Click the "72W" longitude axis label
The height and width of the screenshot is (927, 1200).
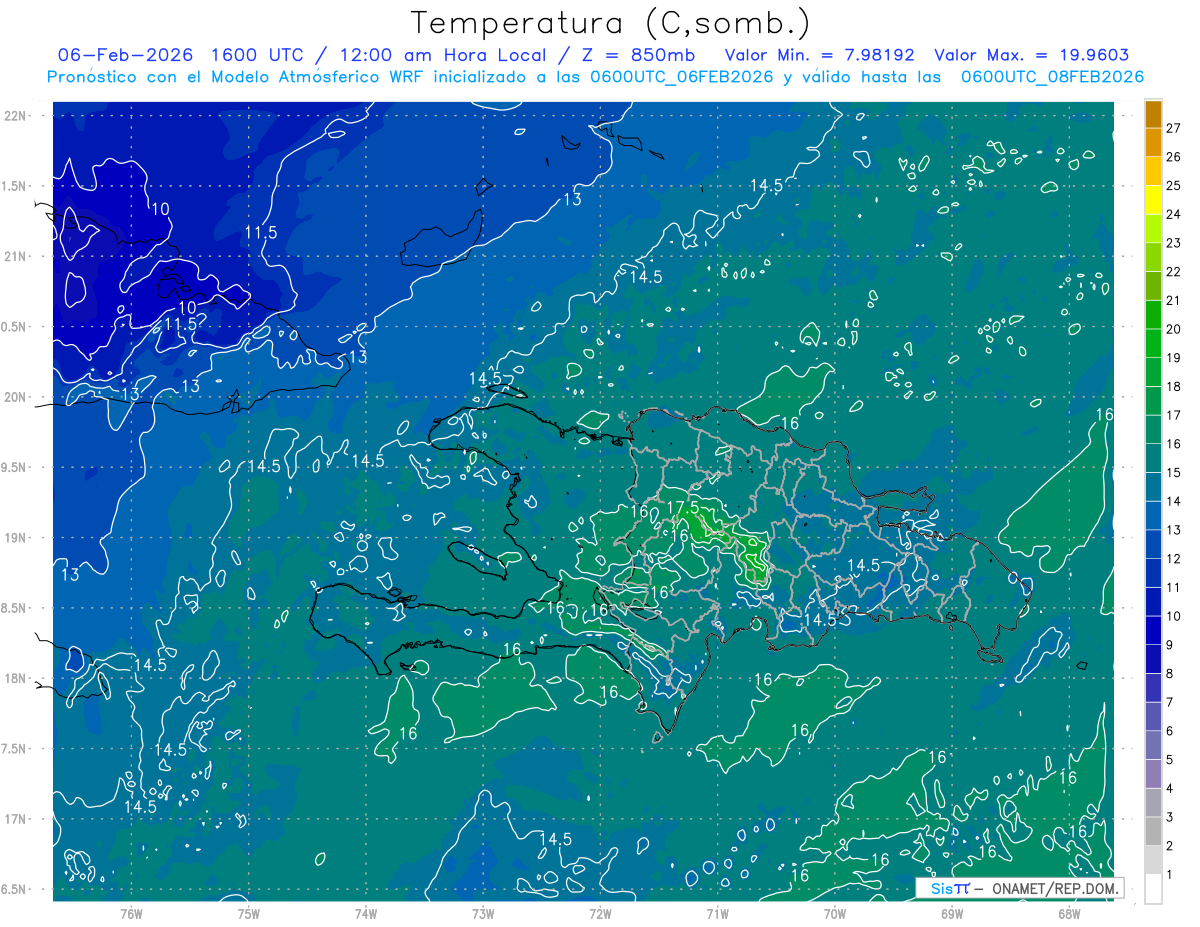[600, 914]
